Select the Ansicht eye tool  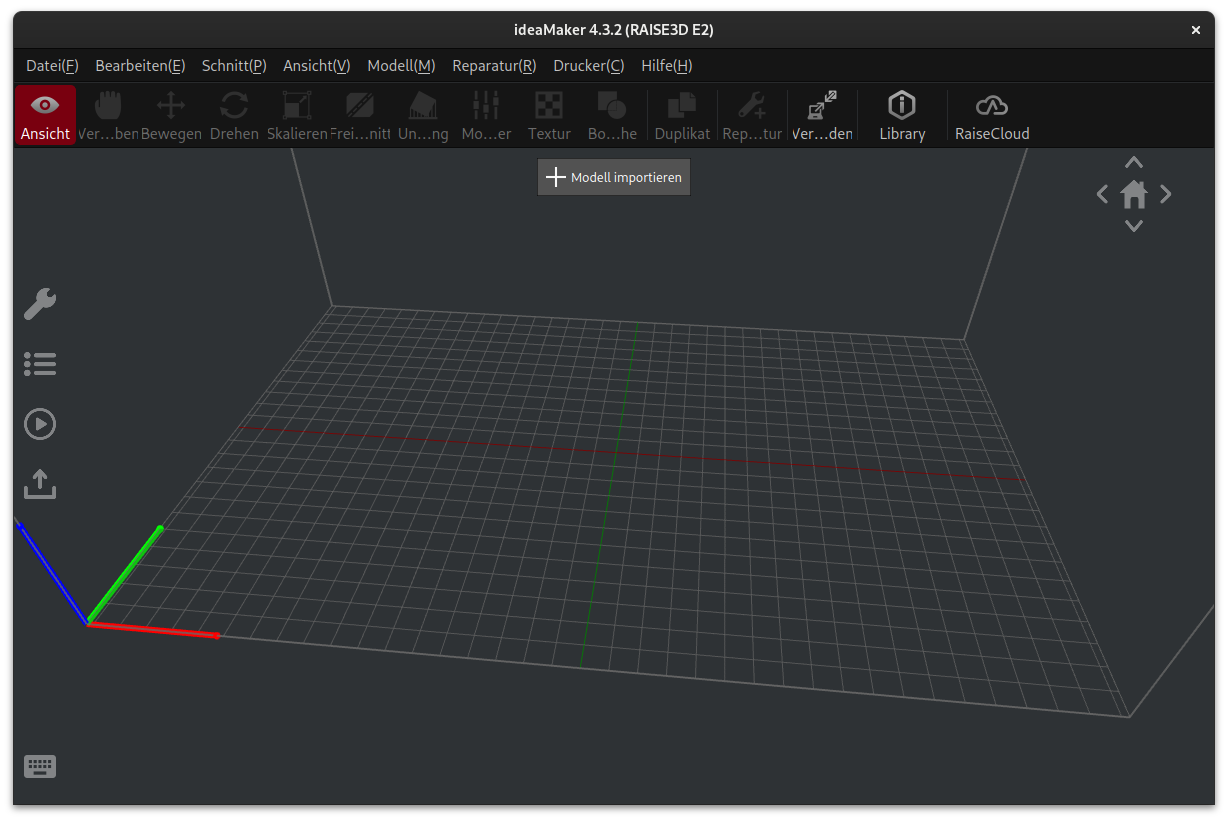pyautogui.click(x=45, y=115)
